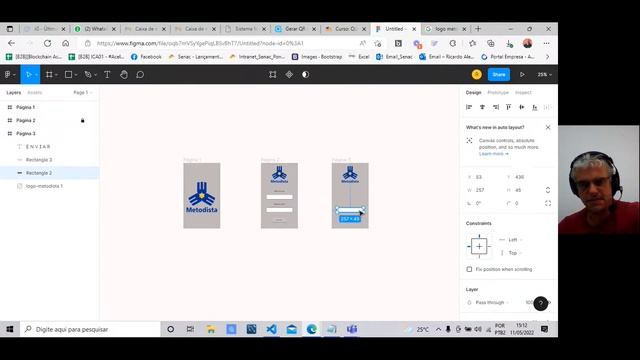Close the auto layout notice

point(548,127)
